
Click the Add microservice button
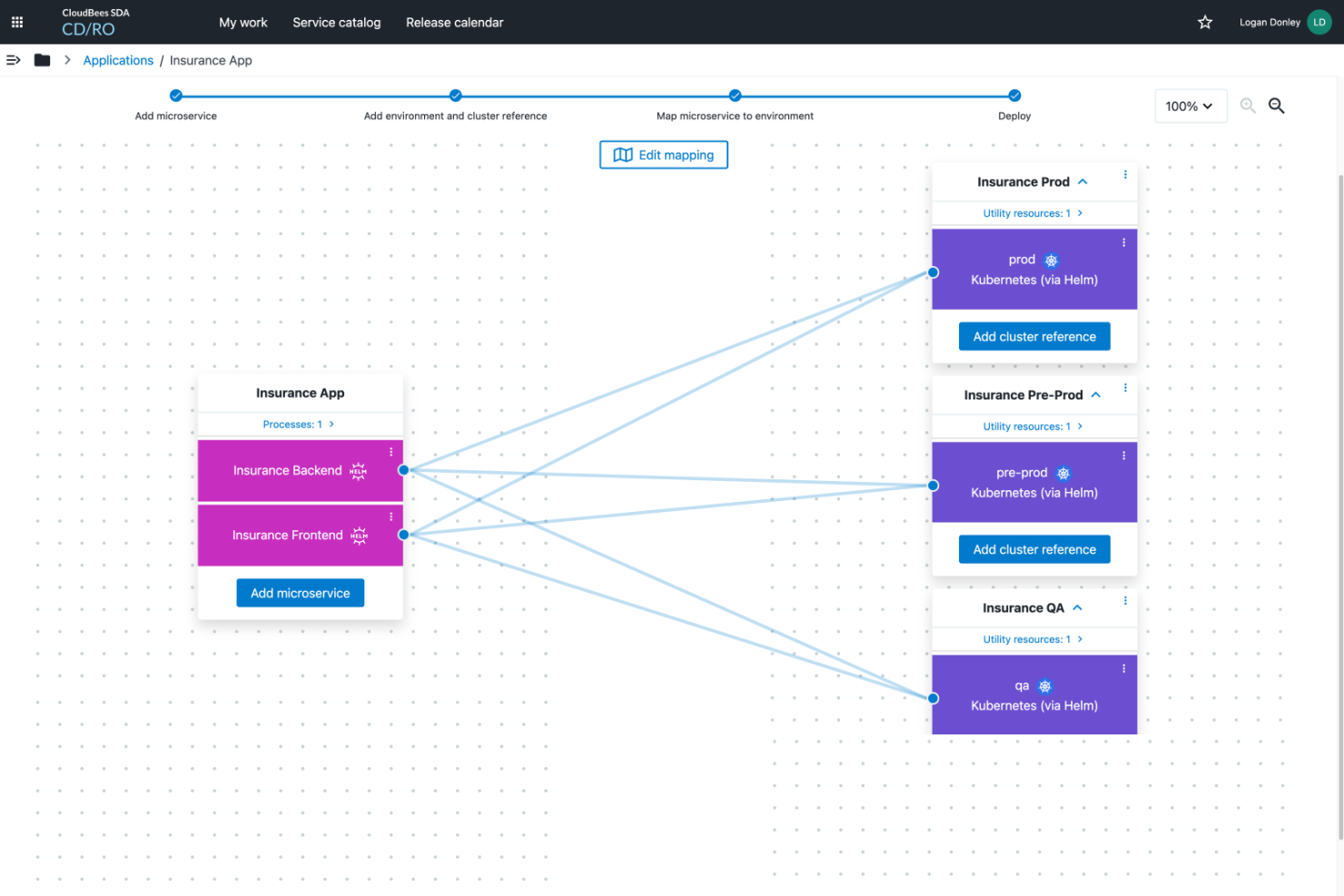[300, 592]
